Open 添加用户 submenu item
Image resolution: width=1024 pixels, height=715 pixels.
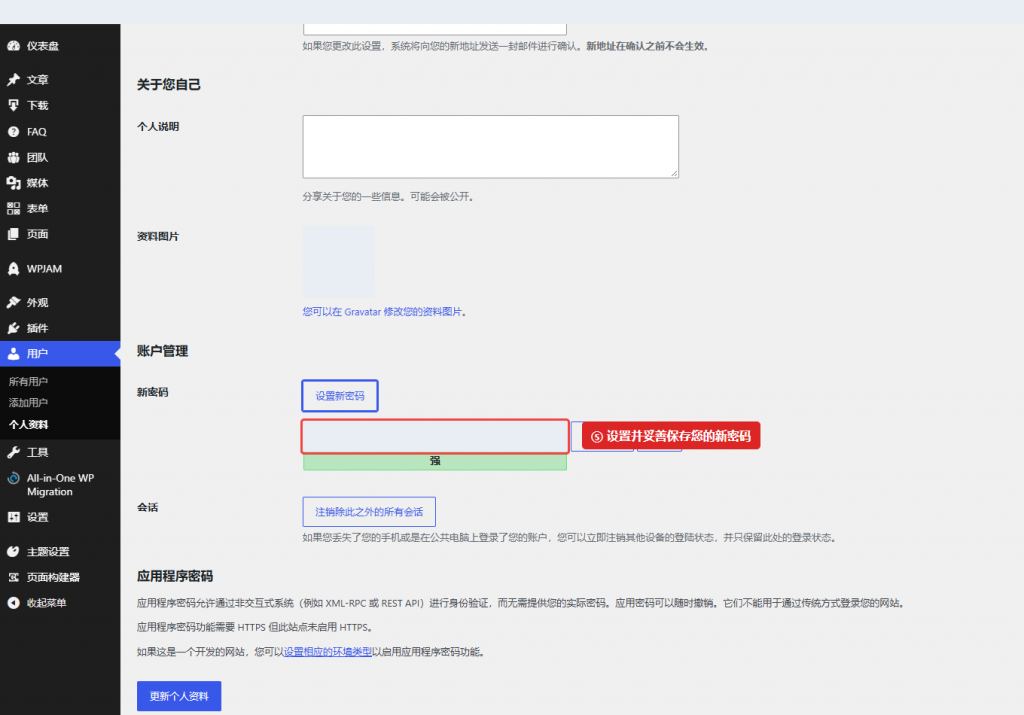(x=28, y=403)
